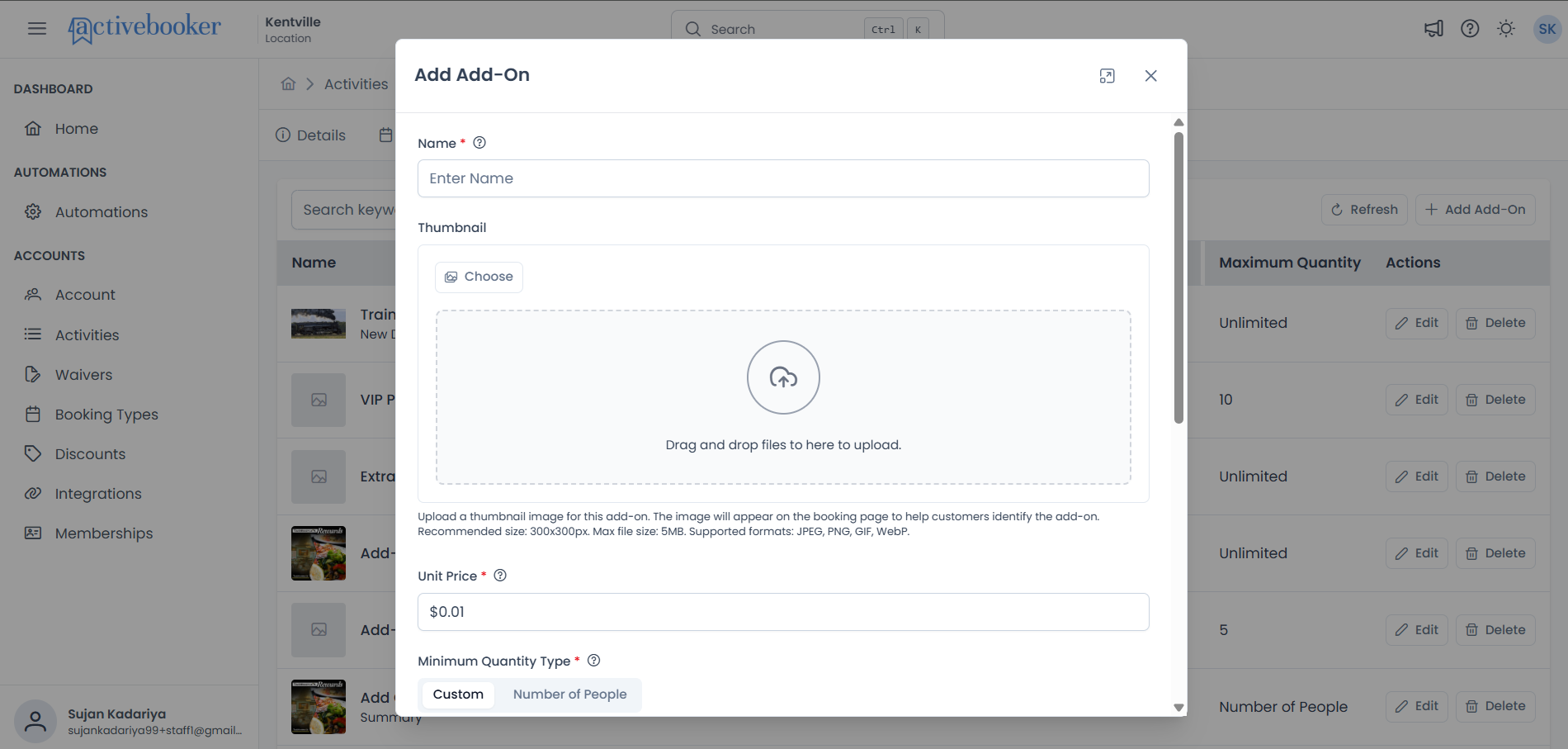Click the Memberships card icon
This screenshot has width=1568, height=749.
(x=33, y=533)
